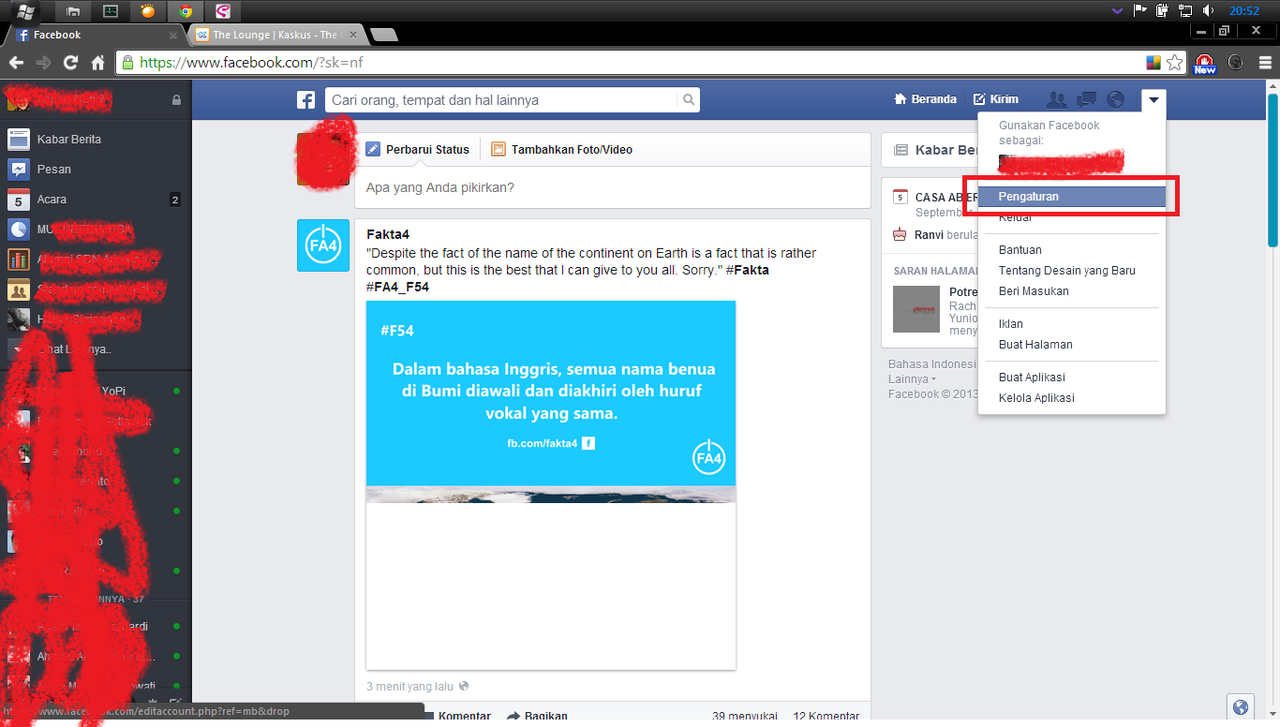Select Kelola Aplikasi menu entry
Image resolution: width=1280 pixels, height=727 pixels.
(x=1037, y=398)
